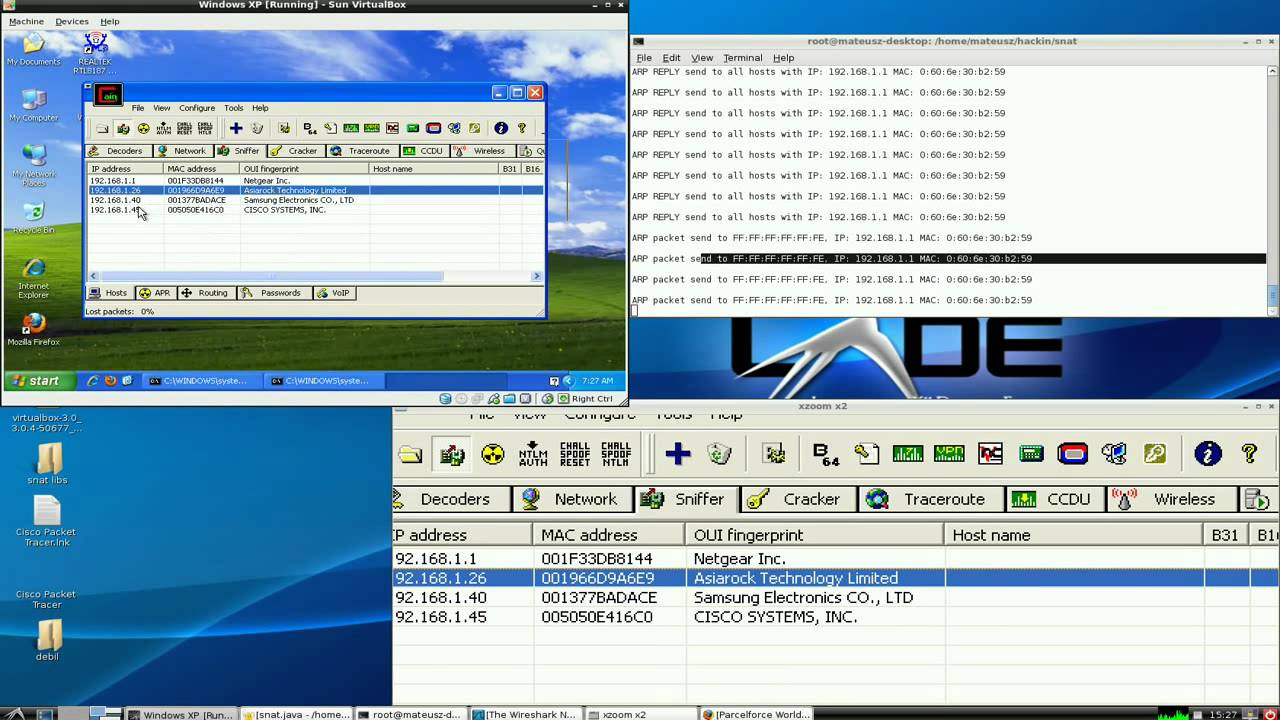Click the XP start button

[36, 381]
